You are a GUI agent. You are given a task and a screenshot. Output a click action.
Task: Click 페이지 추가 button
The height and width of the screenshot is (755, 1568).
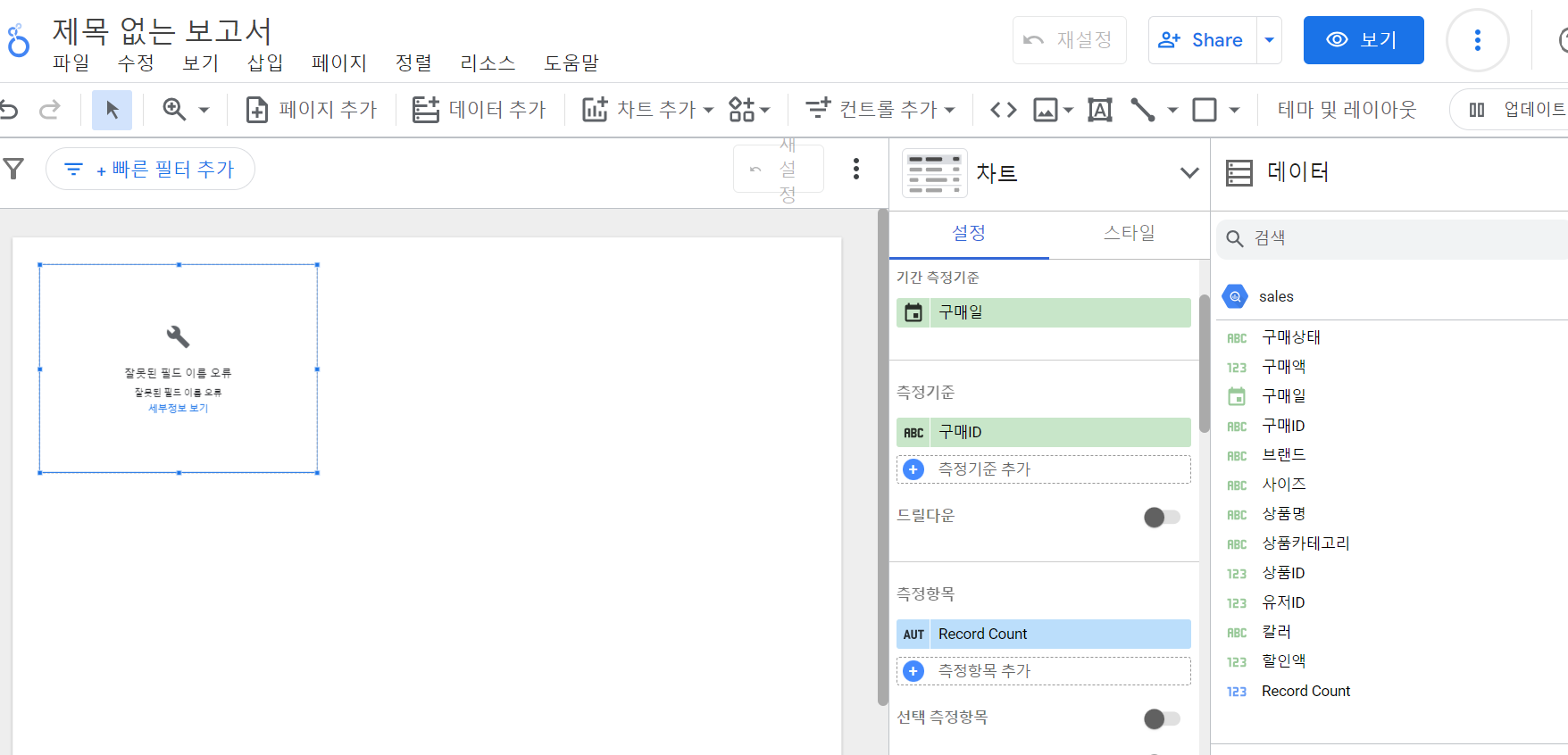[x=312, y=110]
